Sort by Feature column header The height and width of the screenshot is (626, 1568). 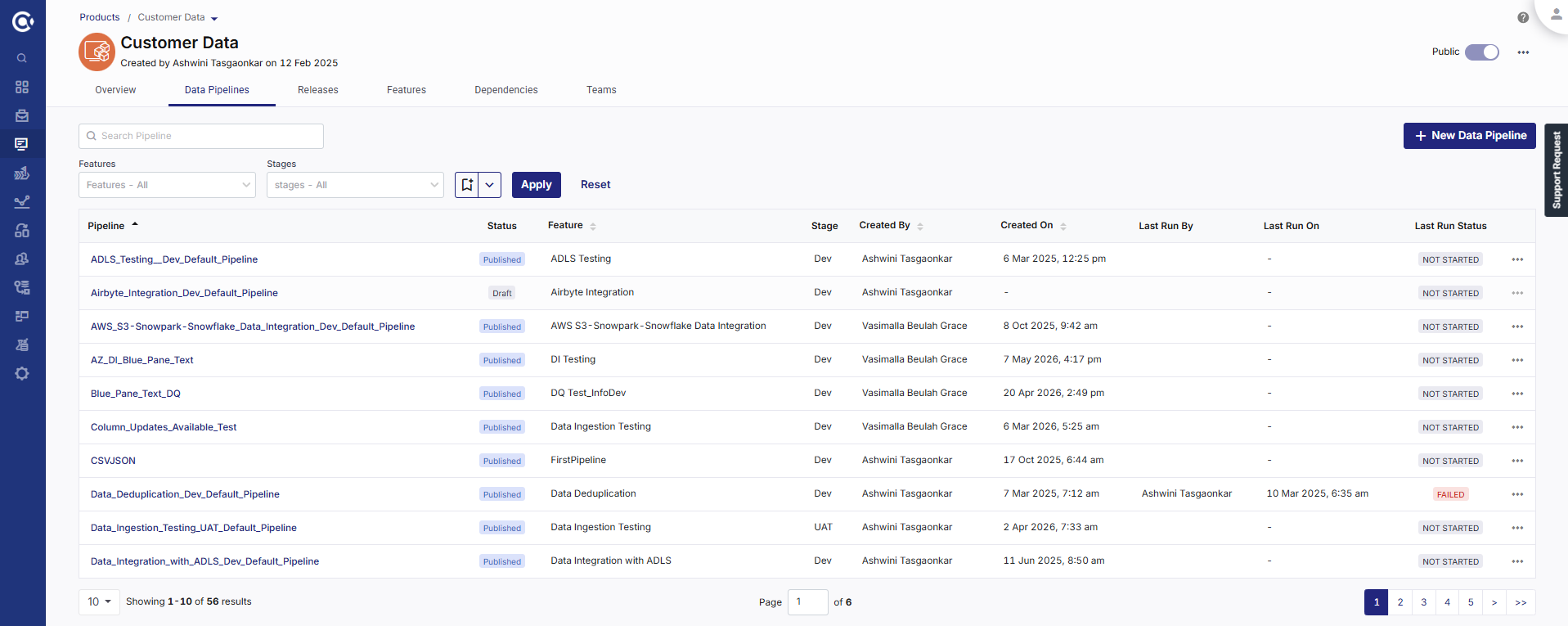(x=572, y=226)
